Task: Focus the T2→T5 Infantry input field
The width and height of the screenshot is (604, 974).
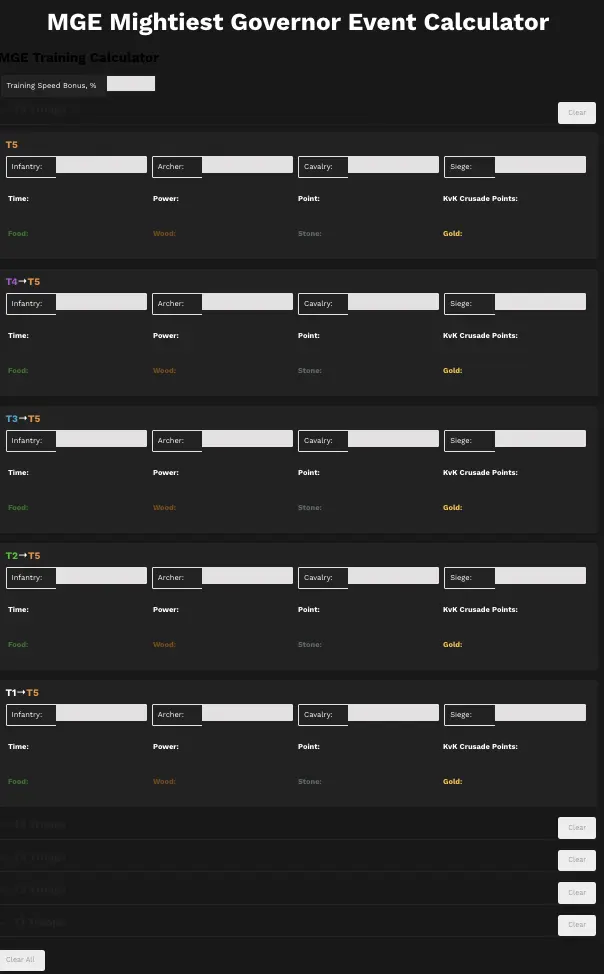Action: 102,576
